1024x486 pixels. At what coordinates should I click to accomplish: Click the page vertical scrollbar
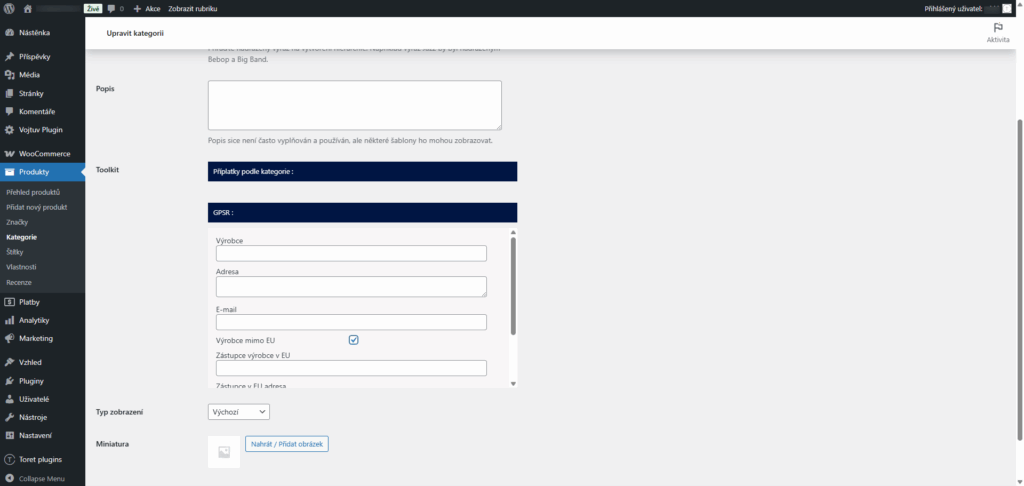point(1020,281)
